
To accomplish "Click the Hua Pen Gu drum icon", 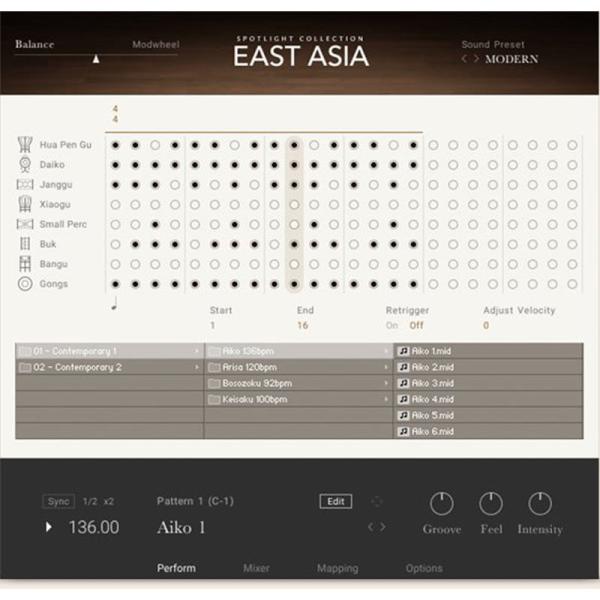I will [24, 145].
